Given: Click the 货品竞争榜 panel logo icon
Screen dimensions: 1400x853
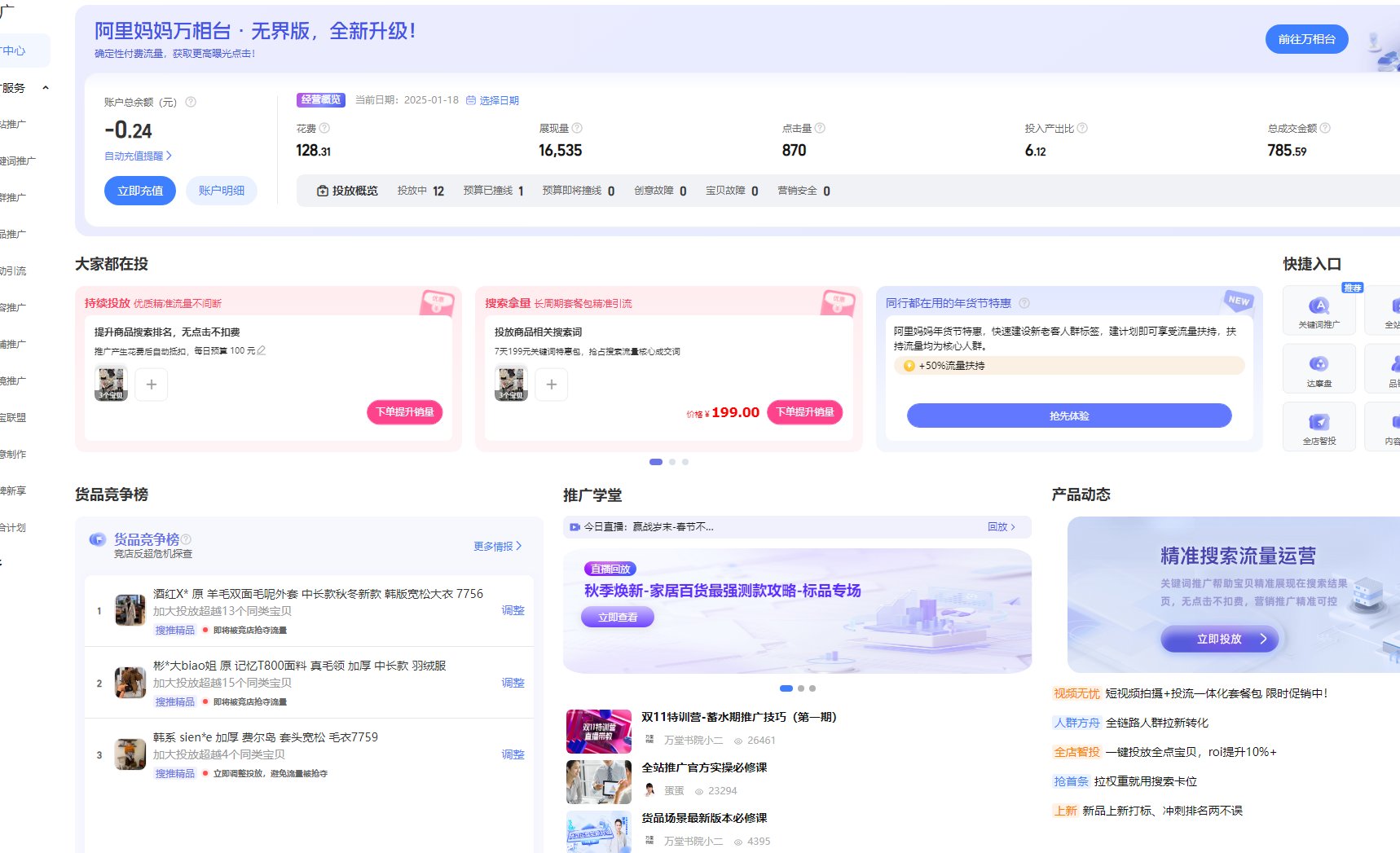Looking at the screenshot, I should [x=98, y=539].
